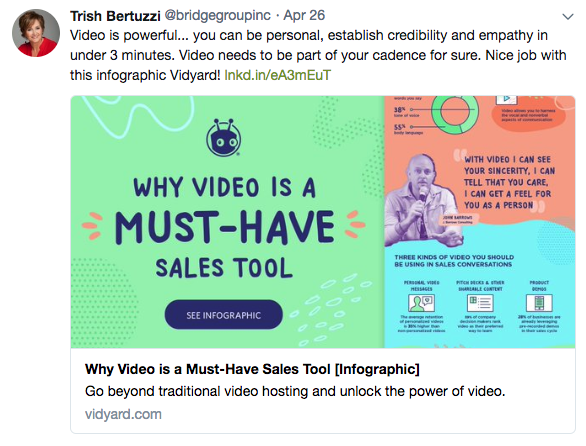586x446 pixels.
Task: Click the 'Three kinds of video' heading
Action: coord(454,261)
